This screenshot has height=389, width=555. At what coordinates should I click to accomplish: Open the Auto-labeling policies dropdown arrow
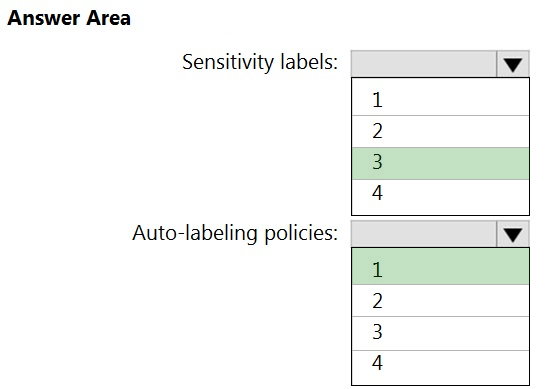click(x=513, y=234)
